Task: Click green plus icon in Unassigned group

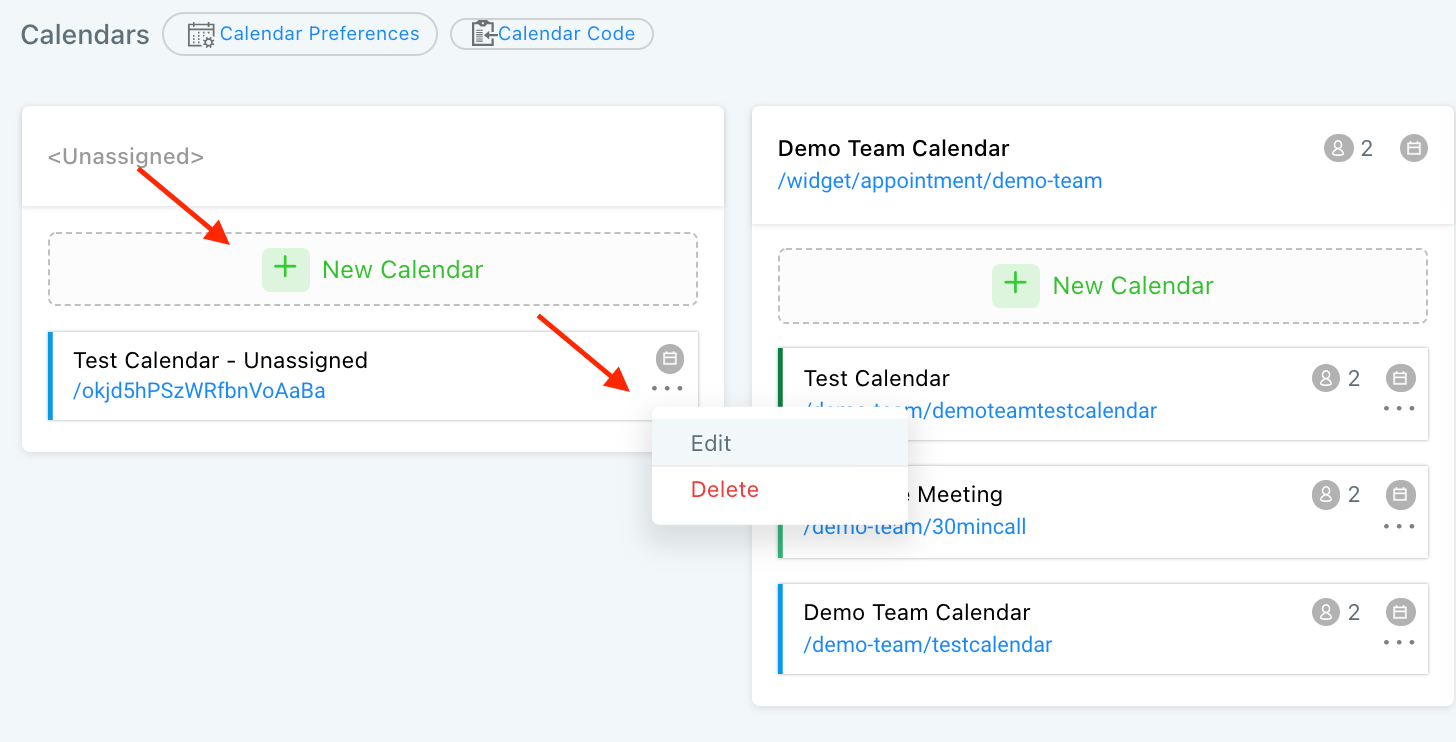Action: (x=286, y=269)
